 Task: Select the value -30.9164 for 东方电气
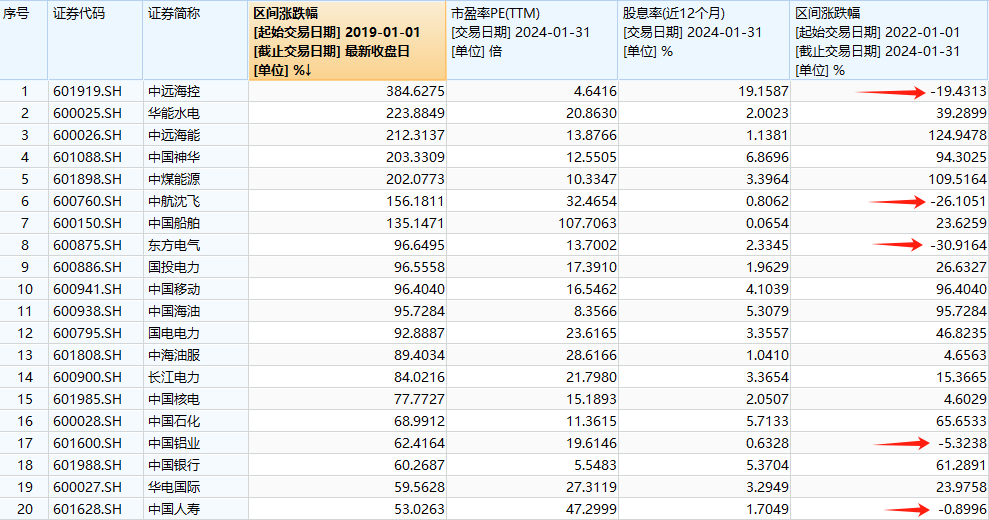click(x=958, y=245)
